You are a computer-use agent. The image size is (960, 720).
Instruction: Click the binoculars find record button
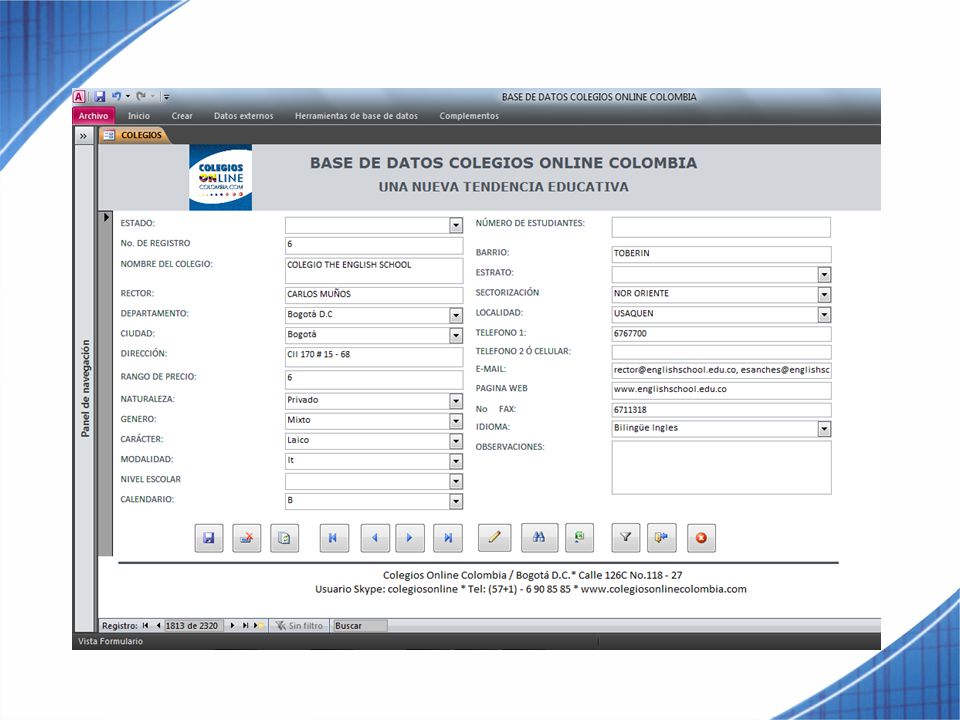539,538
